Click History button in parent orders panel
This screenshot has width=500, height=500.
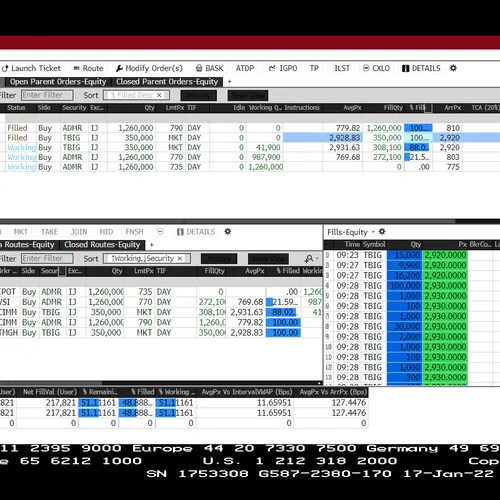(x=199, y=96)
